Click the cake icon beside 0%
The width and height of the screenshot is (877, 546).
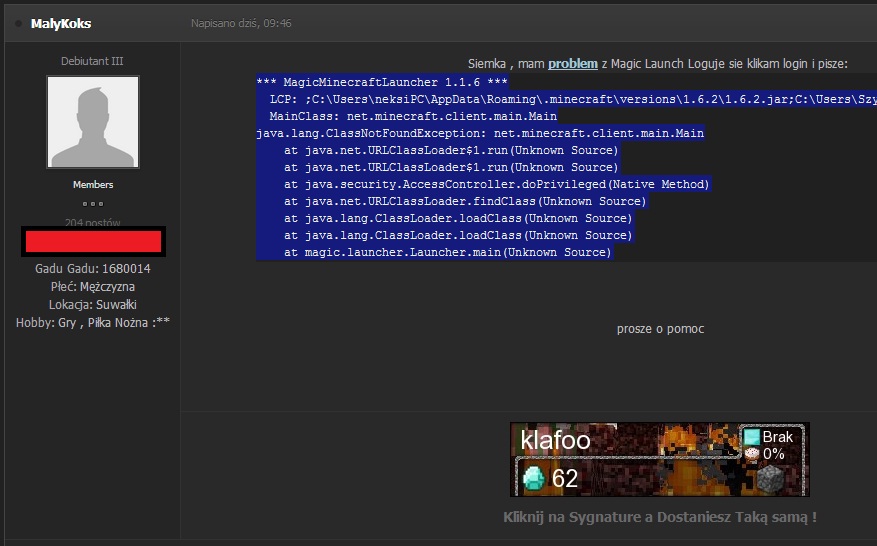pos(752,454)
